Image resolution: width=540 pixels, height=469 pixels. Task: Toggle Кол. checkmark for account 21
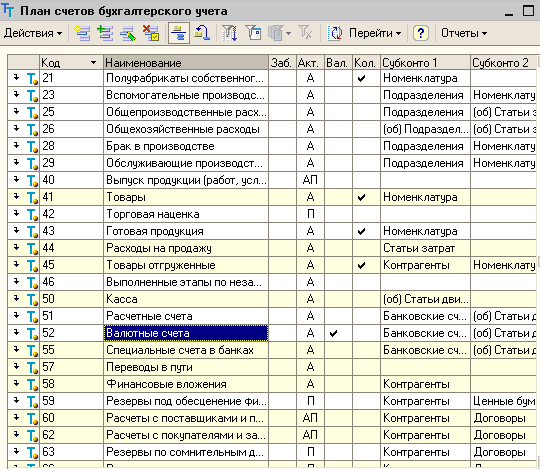tap(361, 79)
